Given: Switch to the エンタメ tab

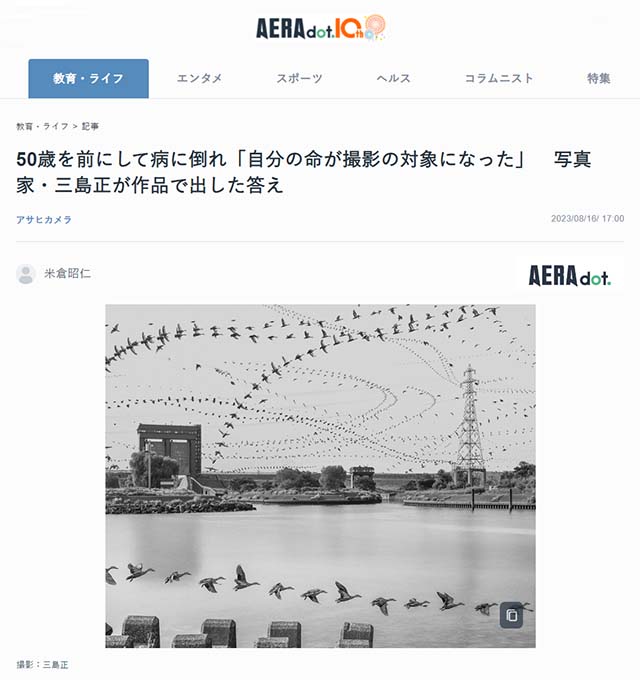Looking at the screenshot, I should click(x=199, y=78).
